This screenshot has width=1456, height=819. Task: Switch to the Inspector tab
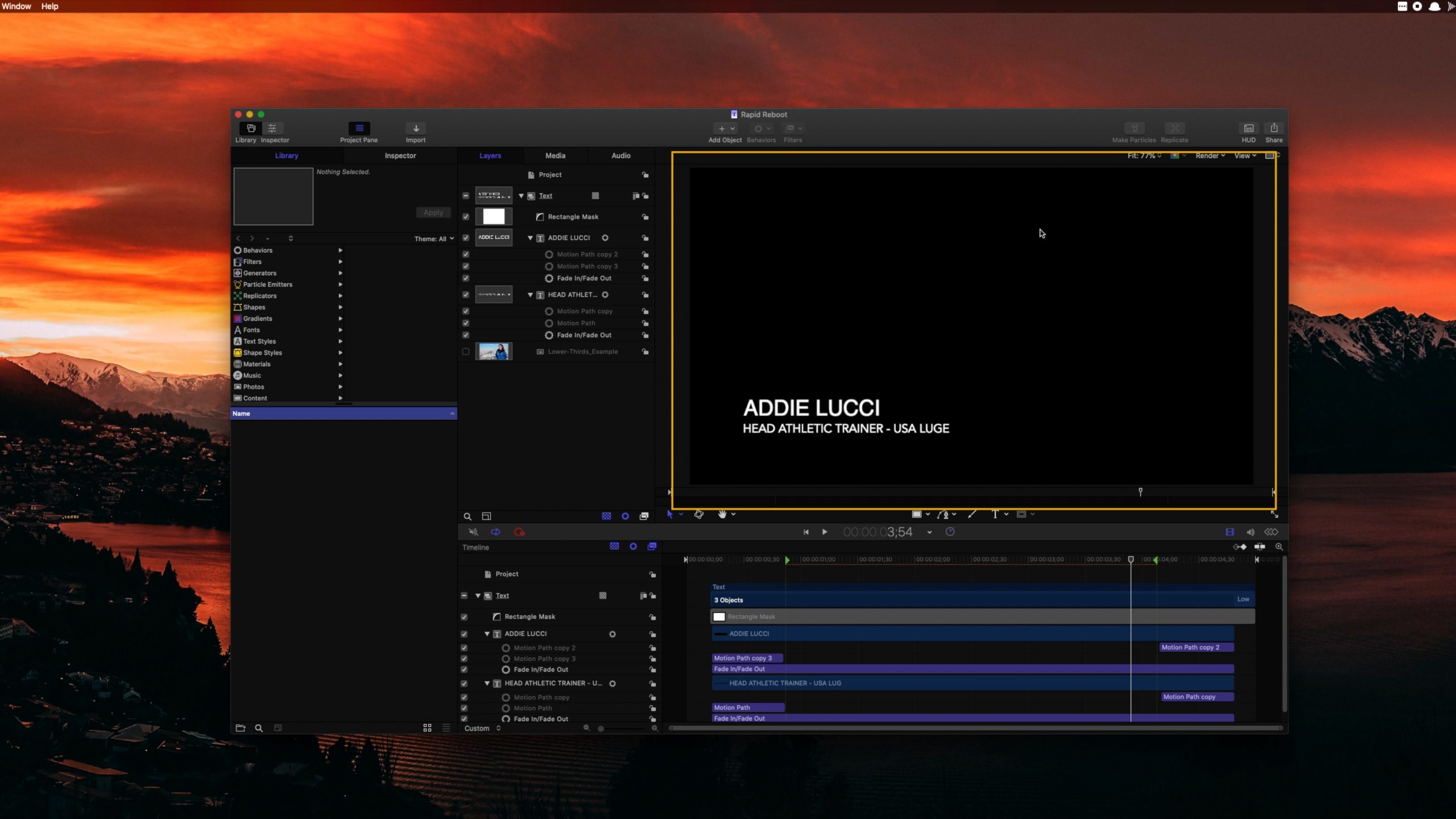pyautogui.click(x=400, y=155)
